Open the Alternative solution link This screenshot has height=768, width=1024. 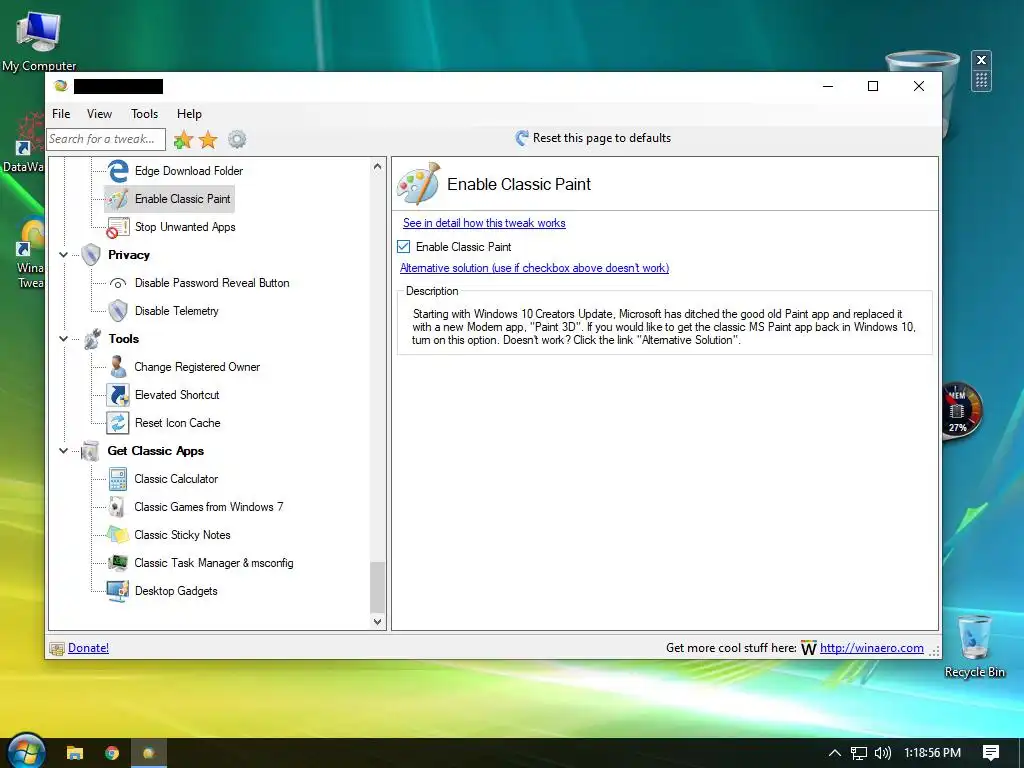pos(534,268)
